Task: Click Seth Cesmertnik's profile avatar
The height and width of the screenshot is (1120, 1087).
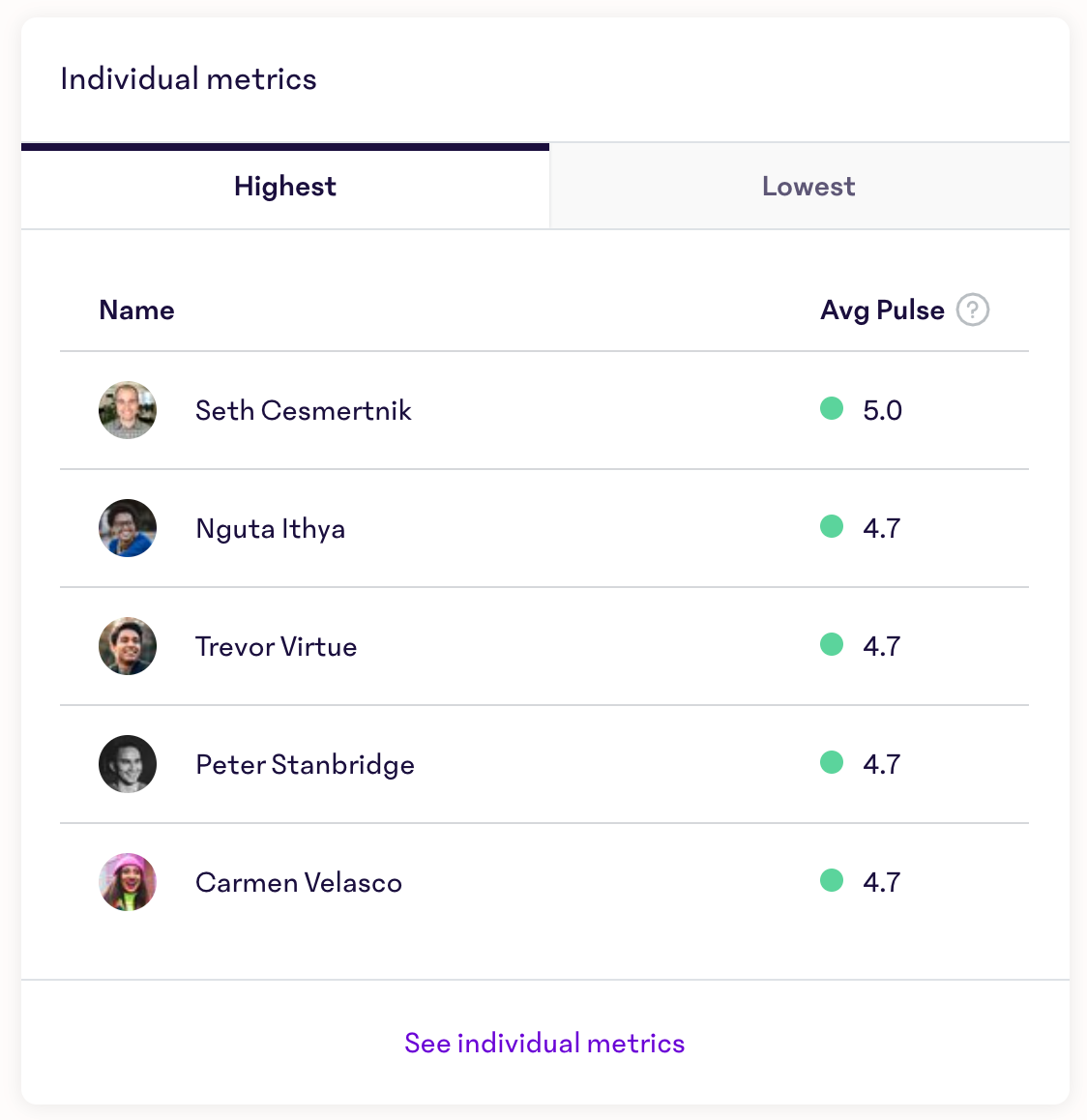Action: pos(127,409)
